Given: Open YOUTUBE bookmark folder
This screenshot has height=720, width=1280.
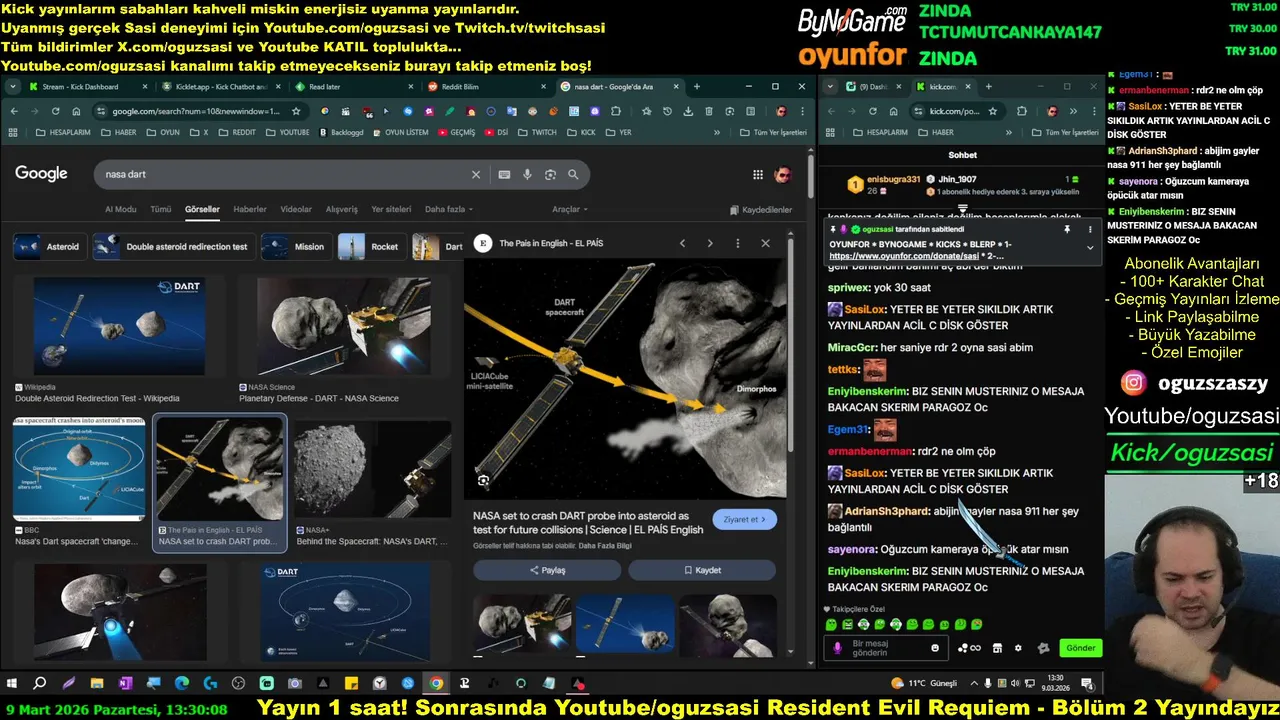Looking at the screenshot, I should click(288, 132).
